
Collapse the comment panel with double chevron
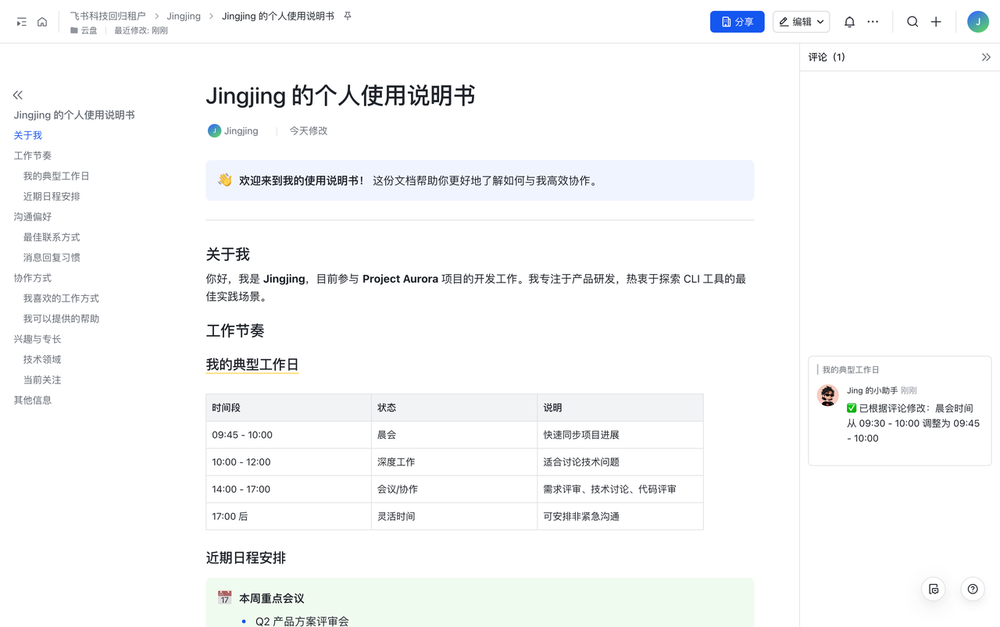pyautogui.click(x=986, y=57)
